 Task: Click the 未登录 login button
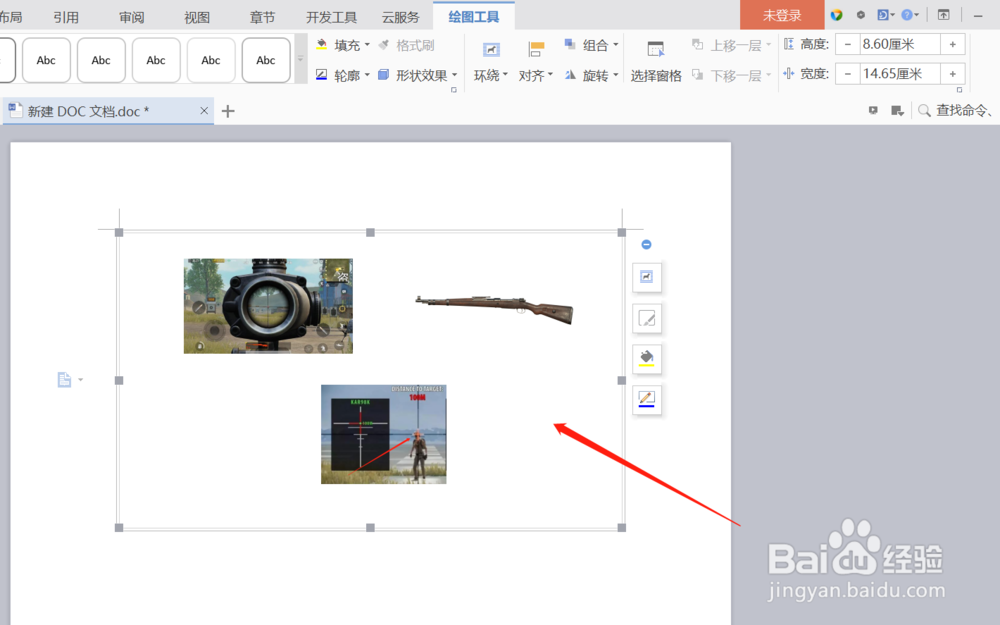(x=782, y=15)
